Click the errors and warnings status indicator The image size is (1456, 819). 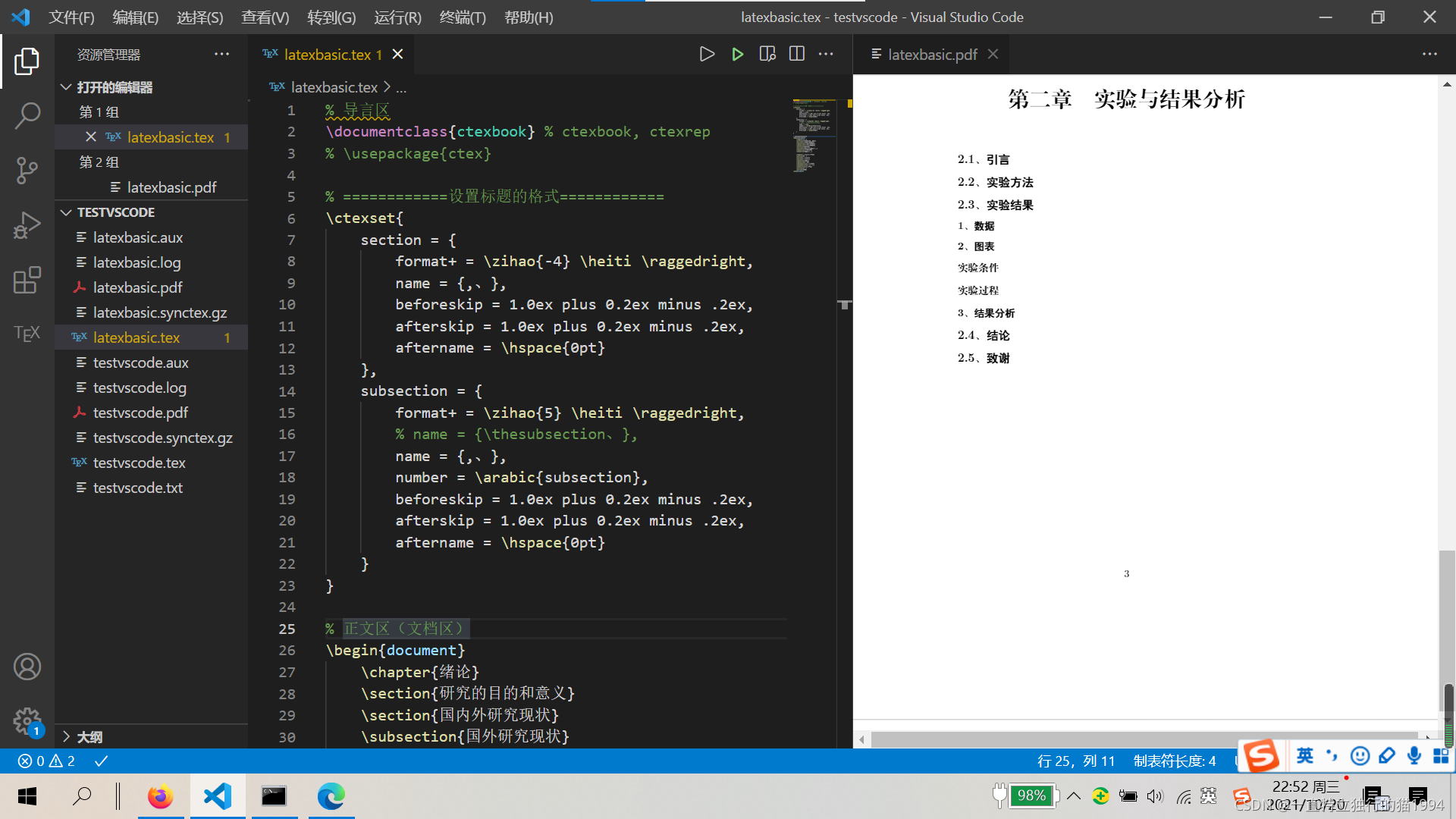point(46,761)
